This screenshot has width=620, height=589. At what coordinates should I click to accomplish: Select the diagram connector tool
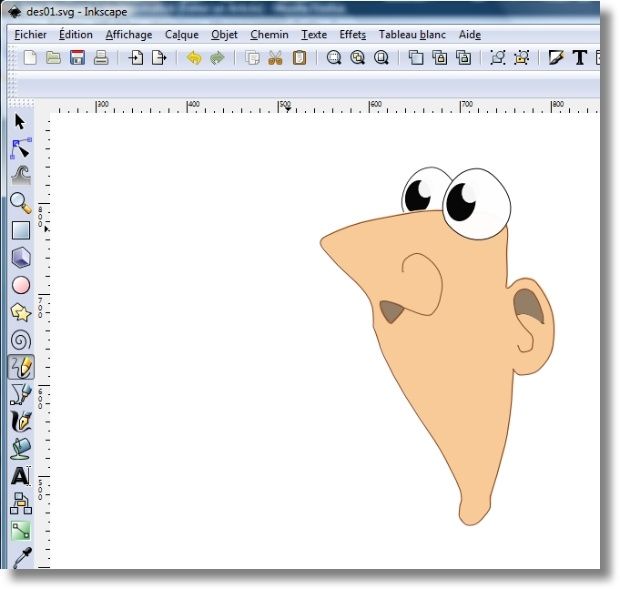[x=21, y=503]
